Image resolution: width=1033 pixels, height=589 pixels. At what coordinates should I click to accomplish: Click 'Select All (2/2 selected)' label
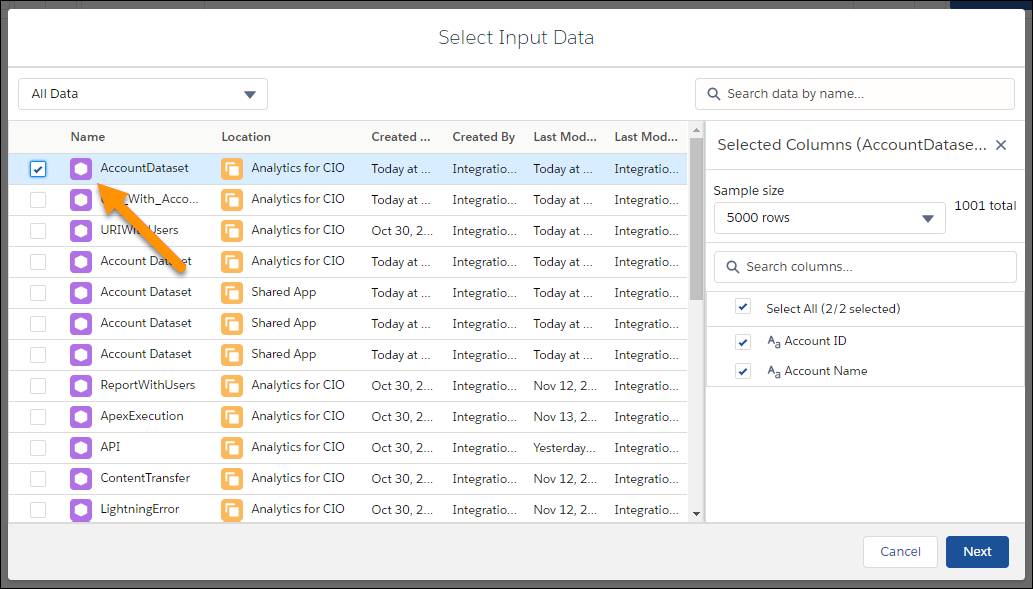pyautogui.click(x=833, y=308)
